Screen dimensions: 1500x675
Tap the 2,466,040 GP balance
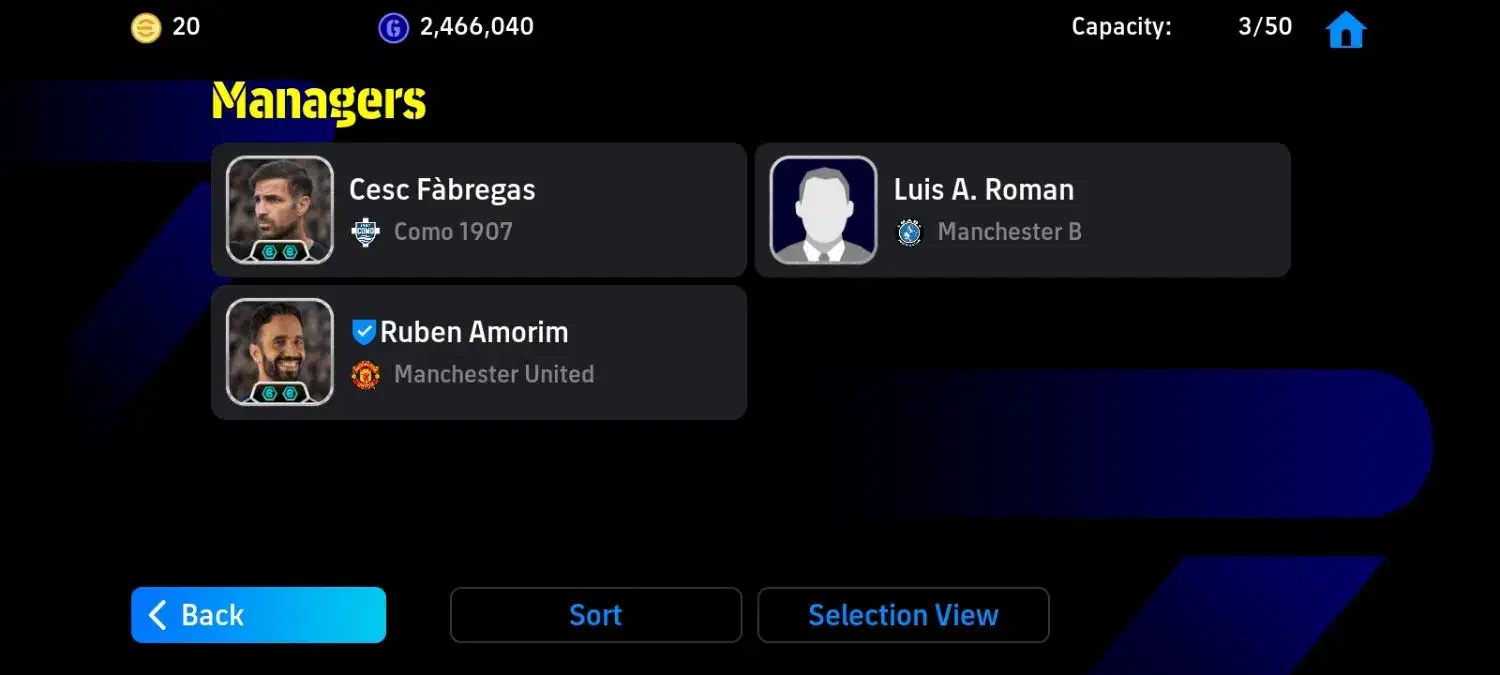click(x=476, y=27)
